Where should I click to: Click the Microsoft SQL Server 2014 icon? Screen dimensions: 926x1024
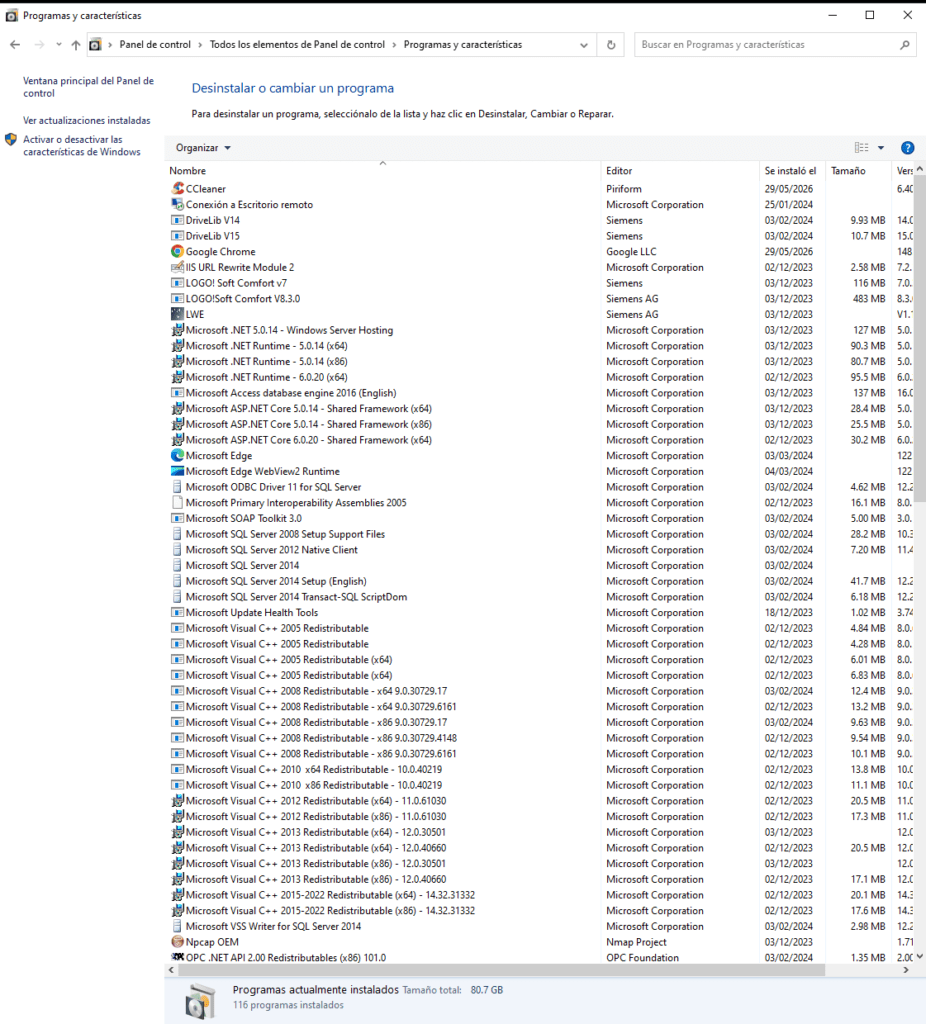tap(177, 566)
